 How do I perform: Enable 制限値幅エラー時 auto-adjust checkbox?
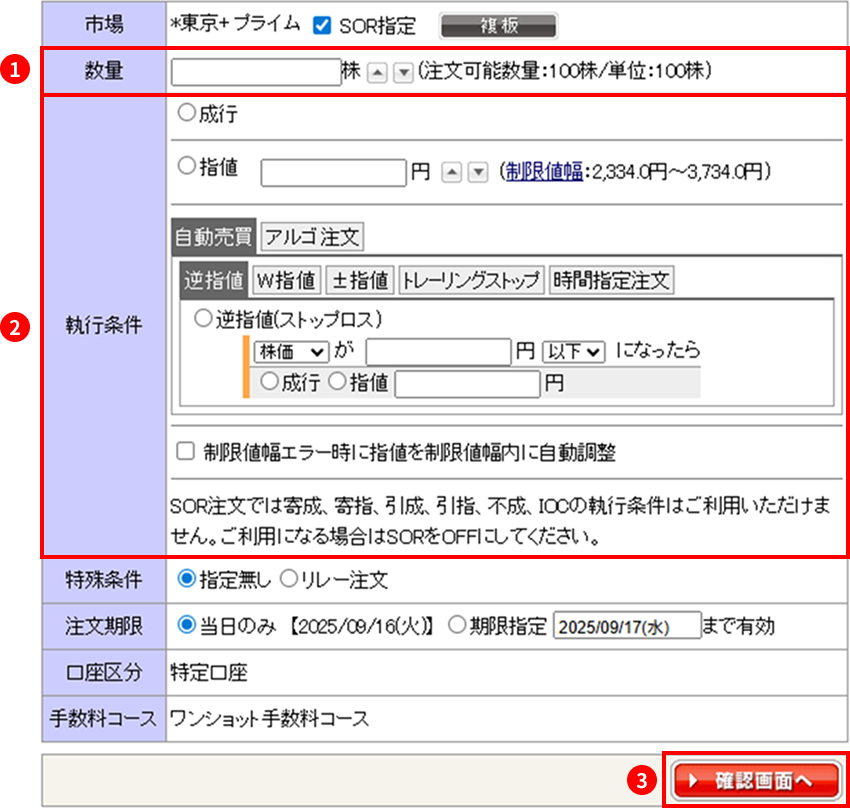pyautogui.click(x=185, y=452)
